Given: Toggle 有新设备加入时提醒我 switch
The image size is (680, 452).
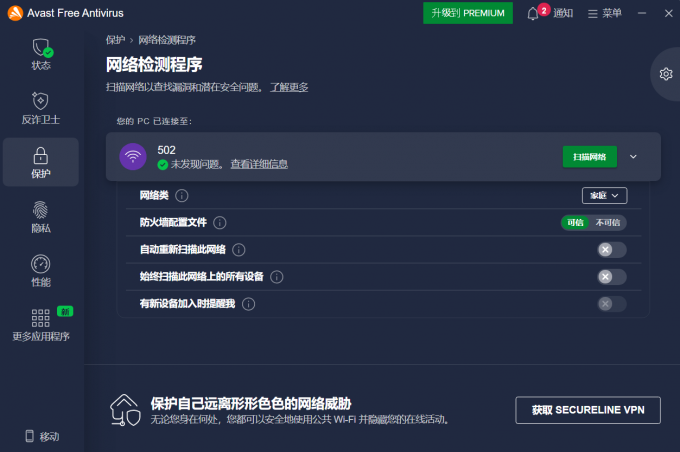Looking at the screenshot, I should click(611, 304).
